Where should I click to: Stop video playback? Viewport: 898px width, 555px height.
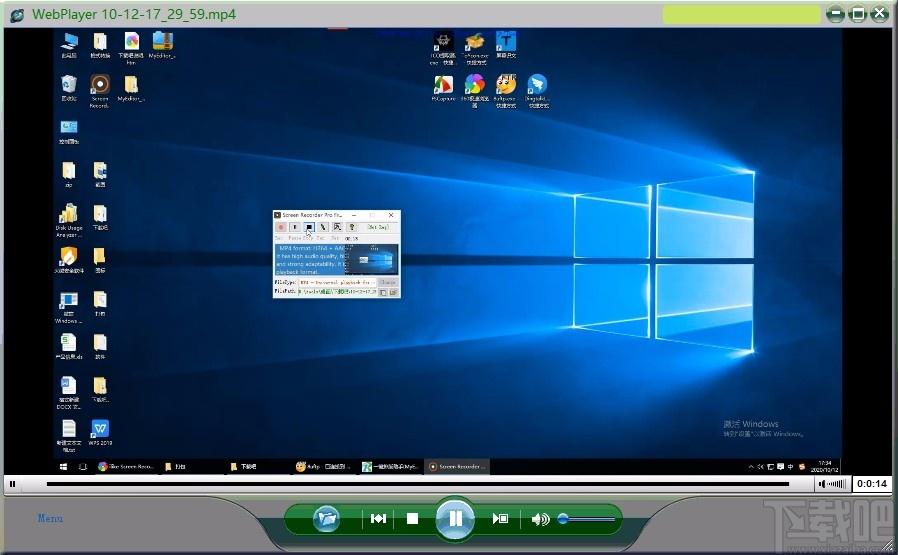[x=412, y=519]
